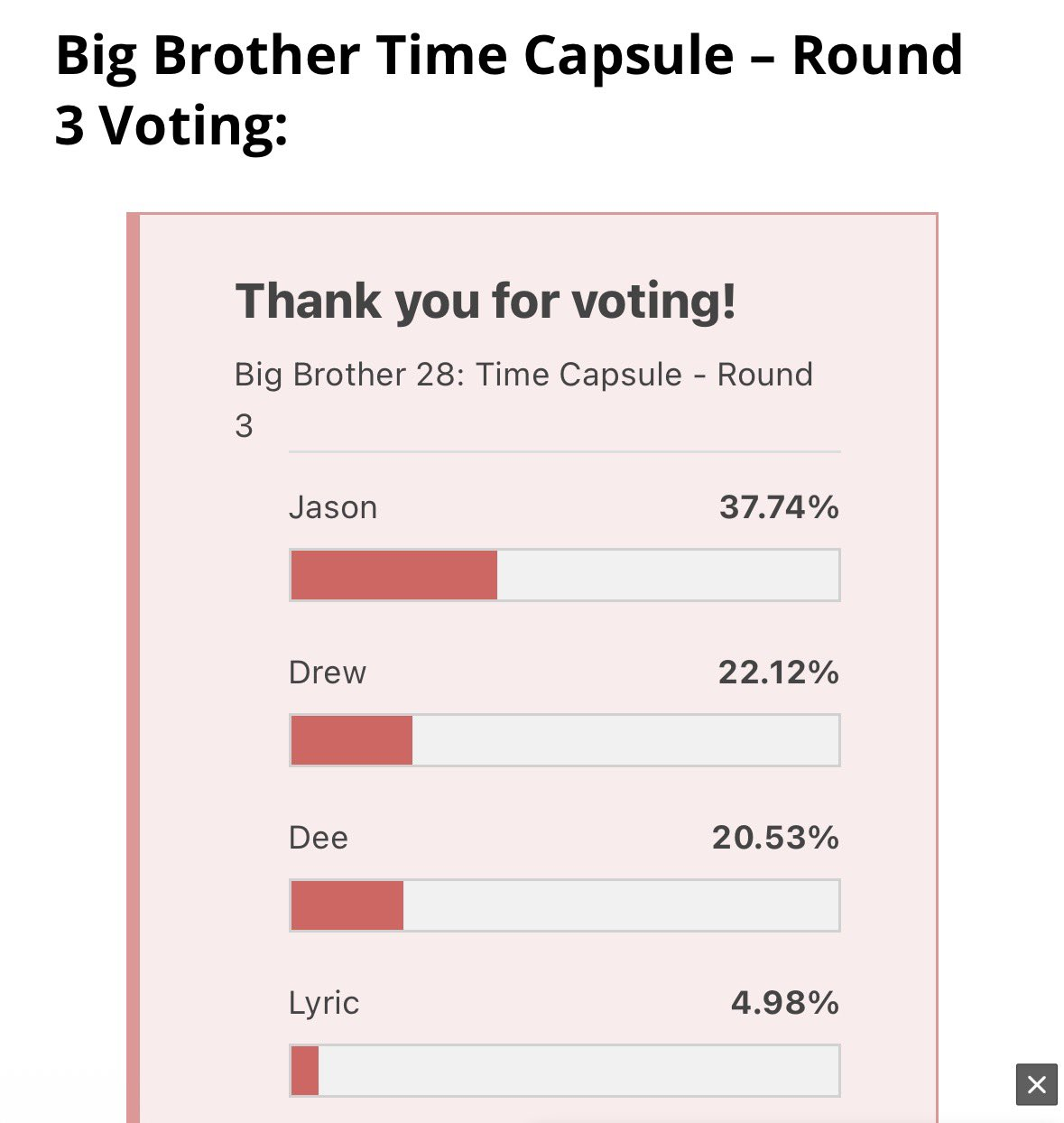
Task: Click the red filled portion of Jason's bar
Action: coord(394,575)
